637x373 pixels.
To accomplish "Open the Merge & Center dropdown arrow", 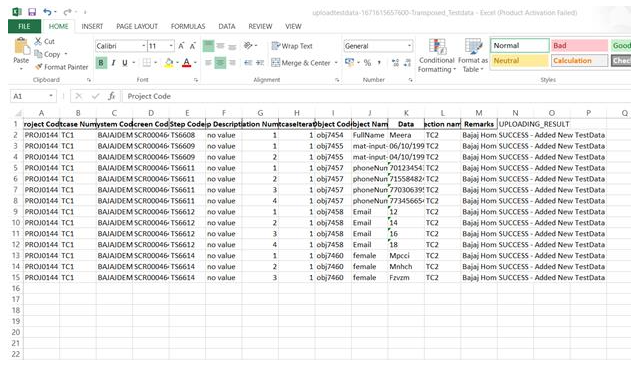I will pyautogui.click(x=336, y=63).
